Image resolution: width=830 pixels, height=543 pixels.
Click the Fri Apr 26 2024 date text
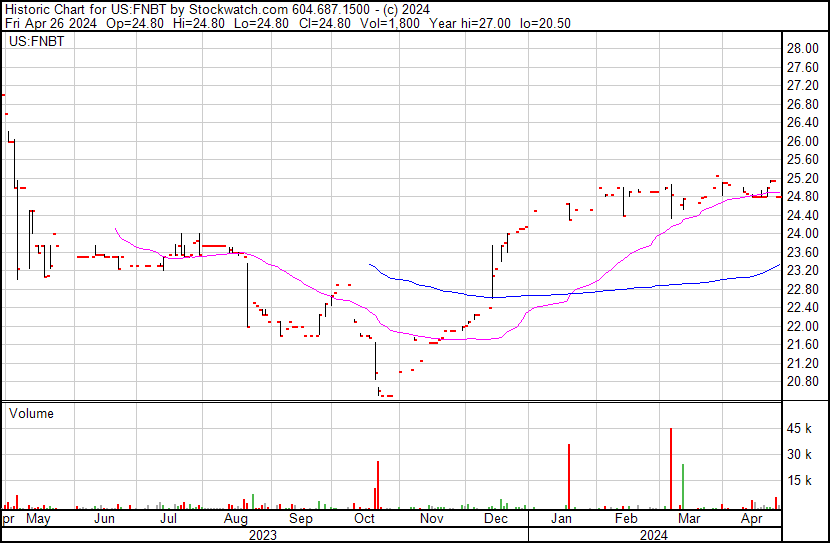51,23
